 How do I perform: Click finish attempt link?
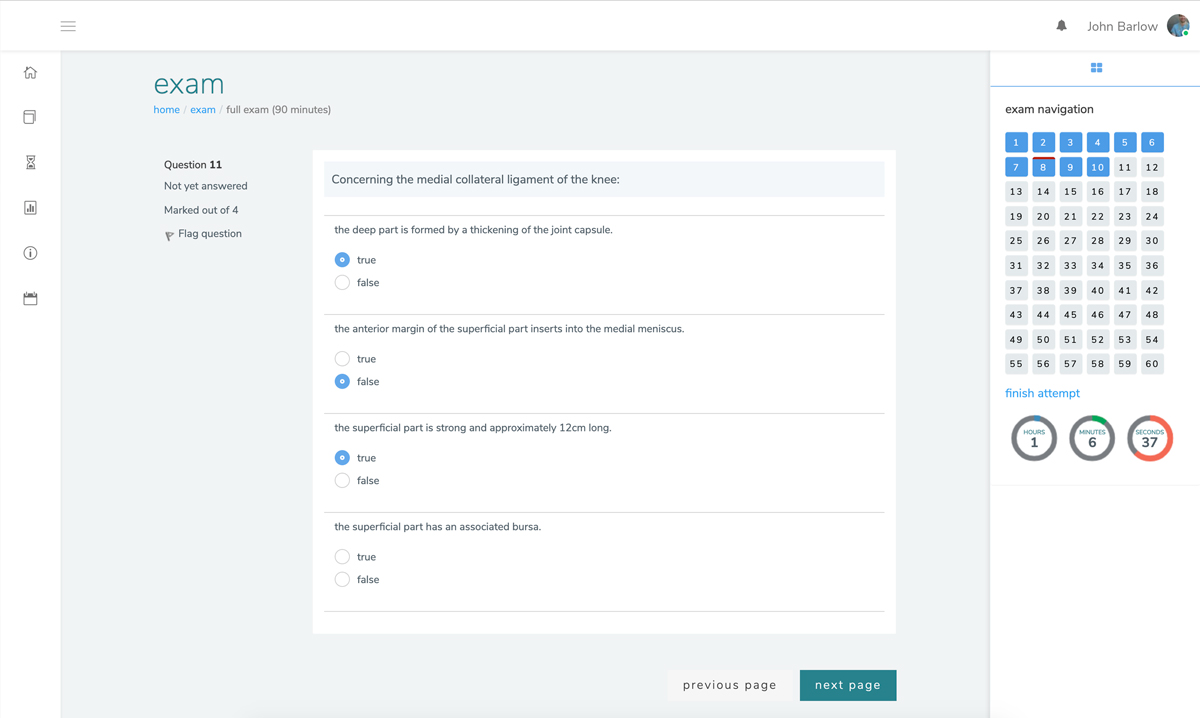coord(1042,393)
